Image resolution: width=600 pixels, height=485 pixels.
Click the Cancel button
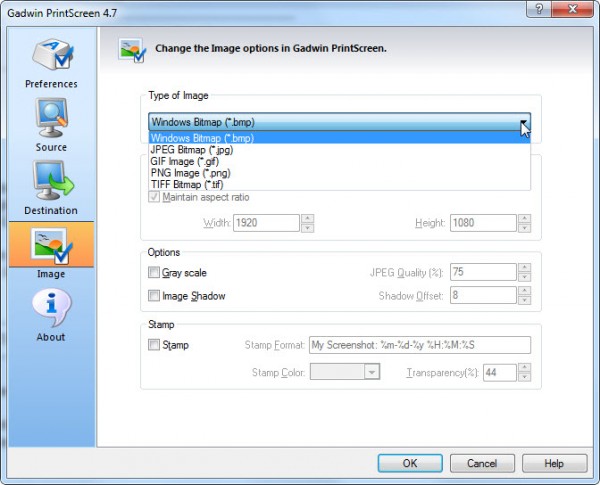(x=481, y=464)
